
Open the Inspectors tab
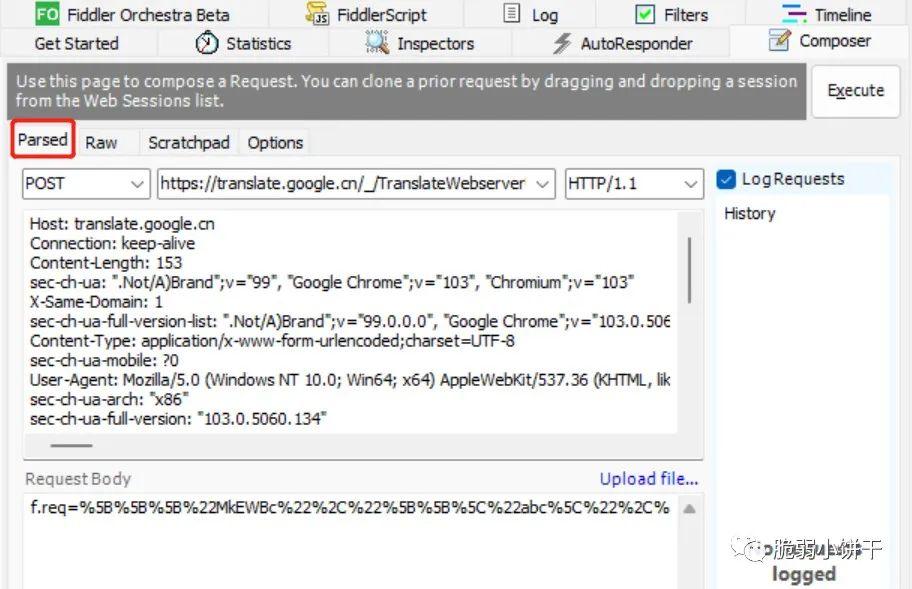click(x=420, y=43)
